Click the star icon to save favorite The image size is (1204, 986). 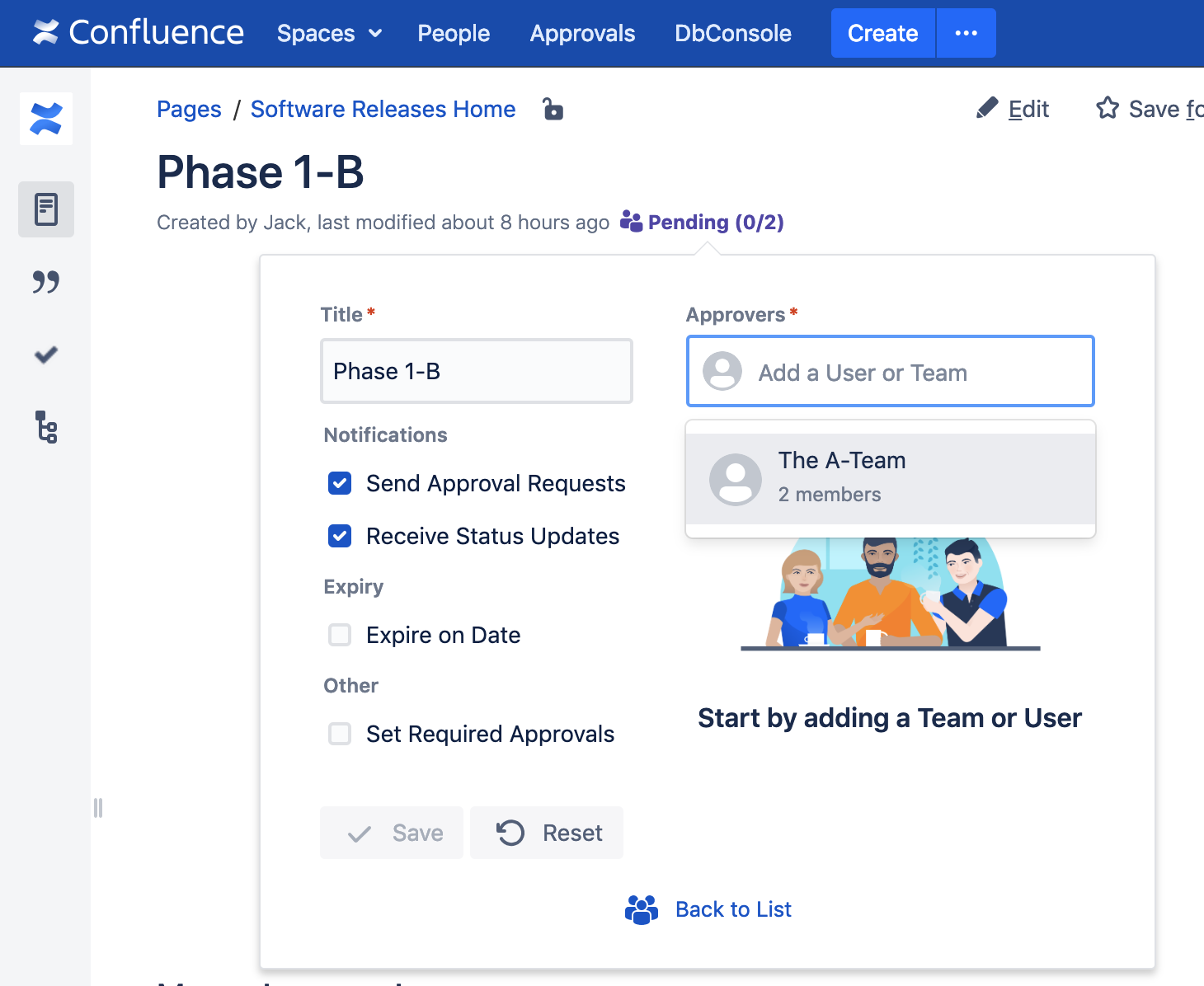[x=1107, y=109]
